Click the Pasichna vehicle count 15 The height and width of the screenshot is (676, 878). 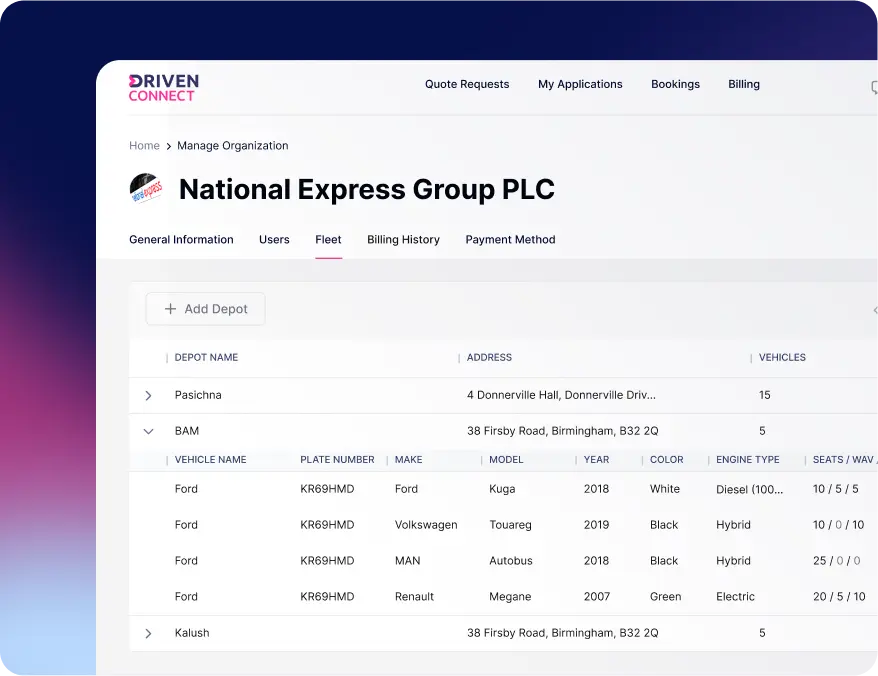[x=765, y=395]
